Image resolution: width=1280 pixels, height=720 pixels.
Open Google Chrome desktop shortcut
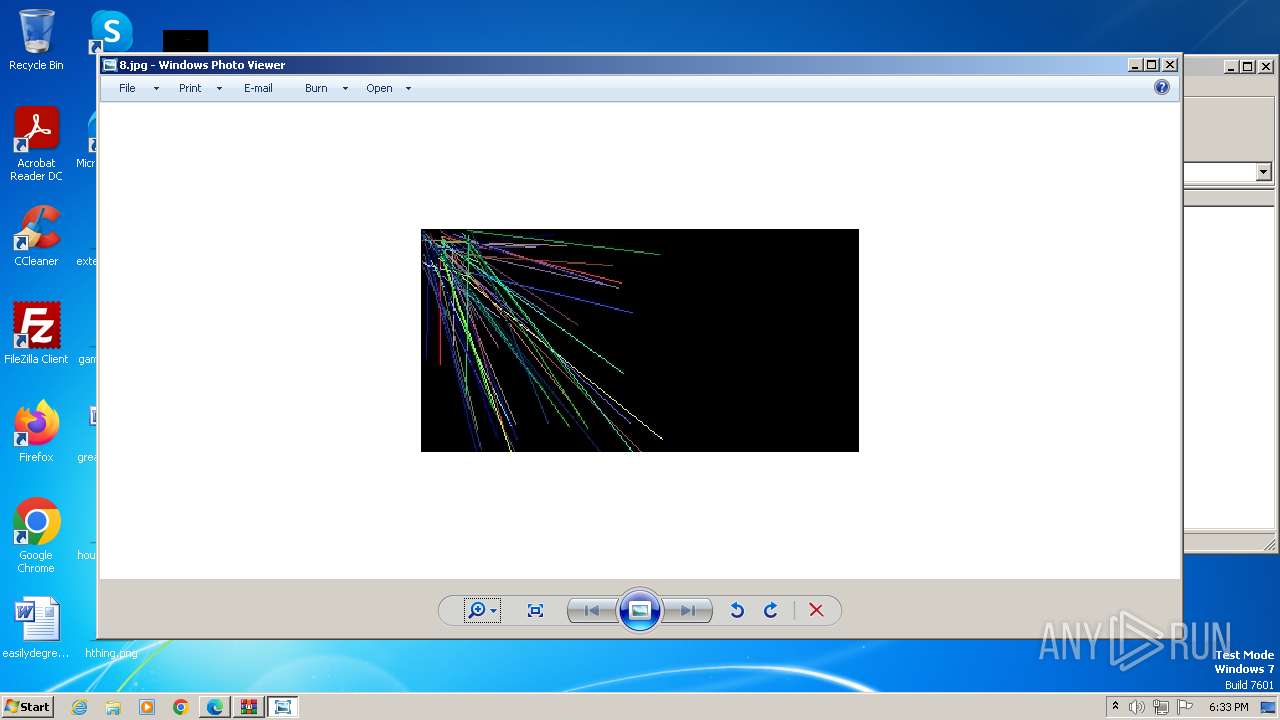click(36, 535)
